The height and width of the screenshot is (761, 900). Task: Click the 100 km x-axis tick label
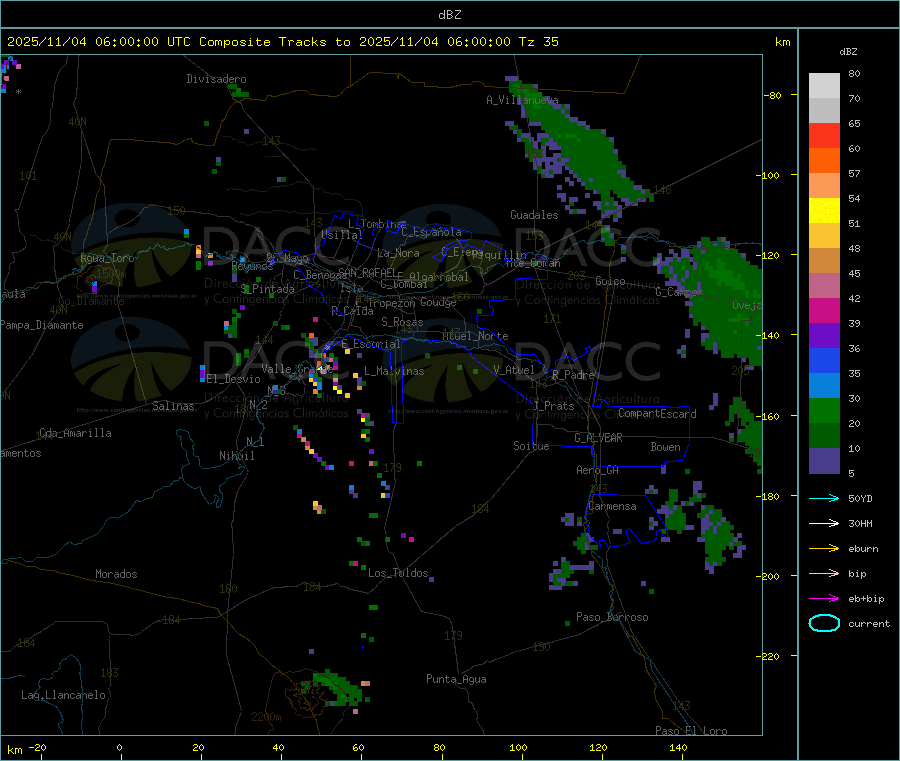coord(518,747)
